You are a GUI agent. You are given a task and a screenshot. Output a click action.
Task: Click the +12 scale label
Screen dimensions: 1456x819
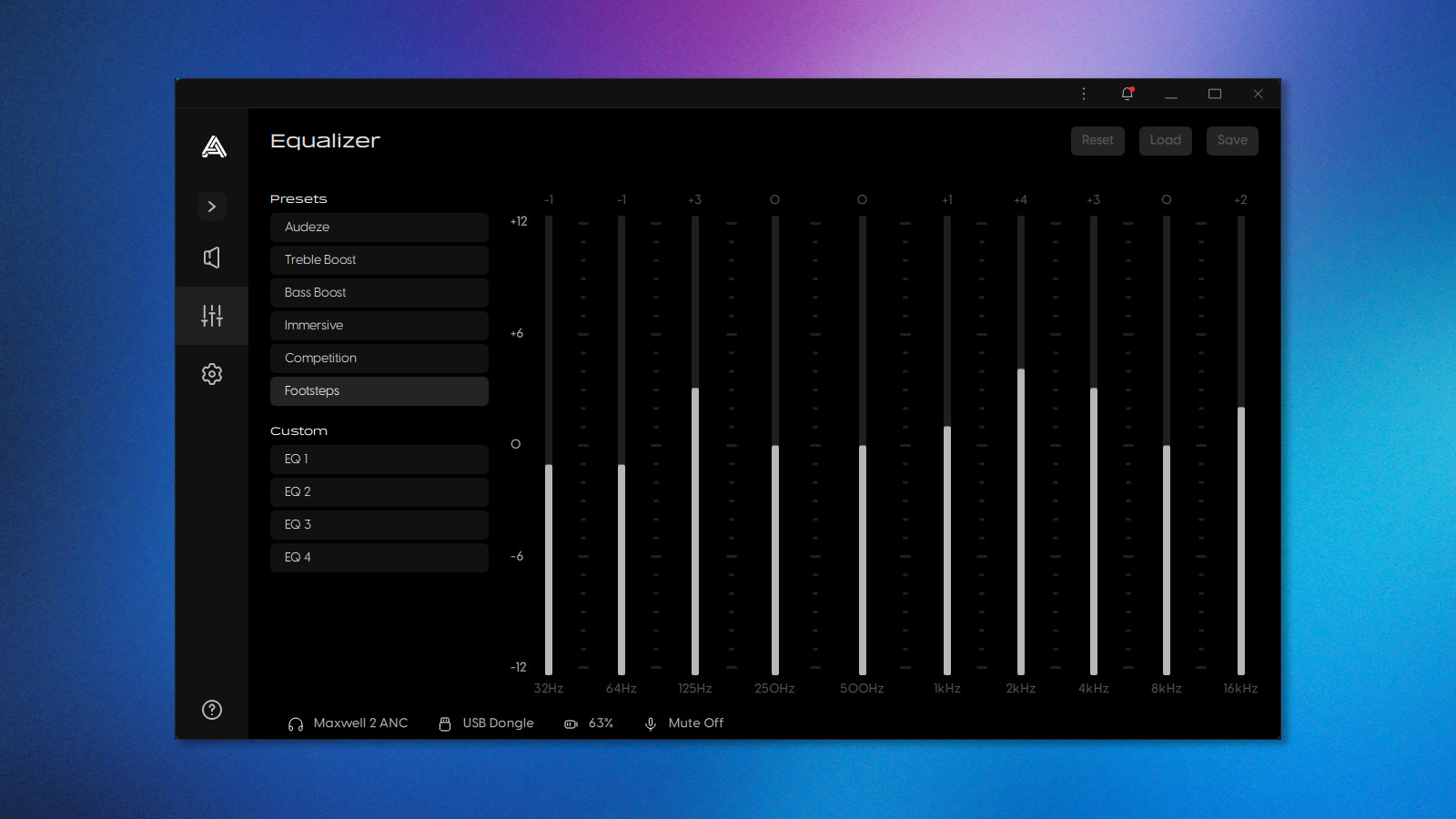(519, 221)
